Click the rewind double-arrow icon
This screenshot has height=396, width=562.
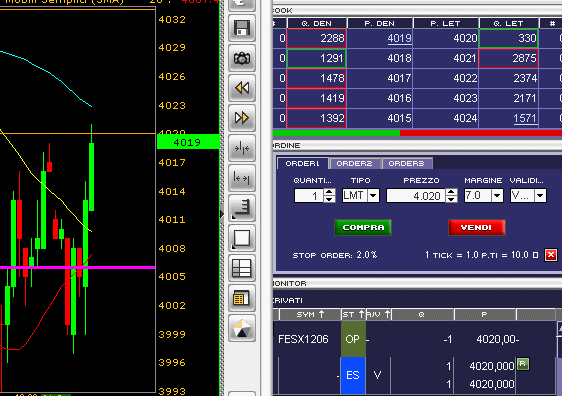pos(242,88)
